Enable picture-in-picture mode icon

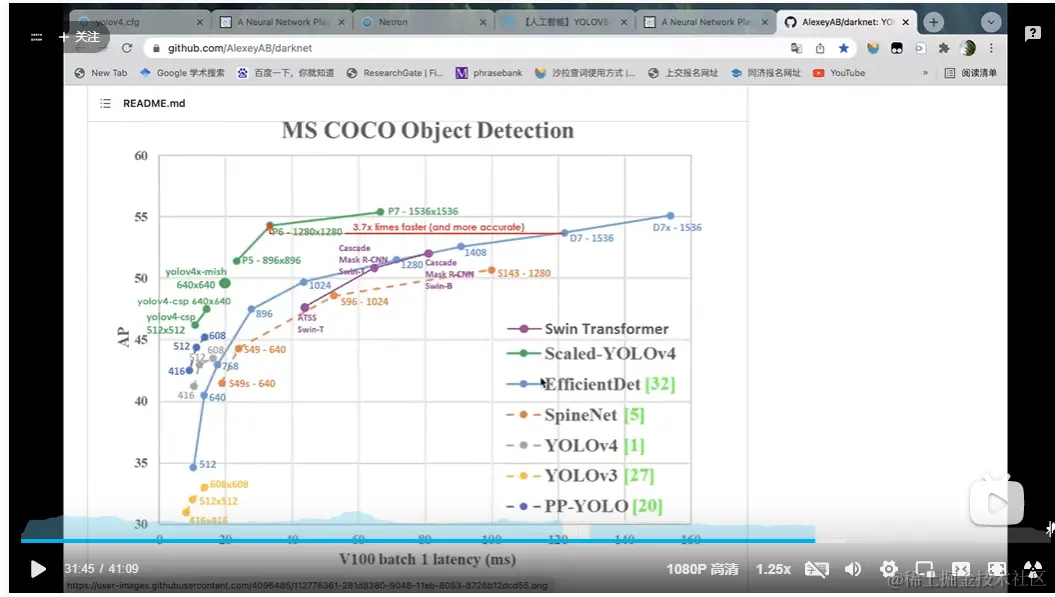[925, 569]
